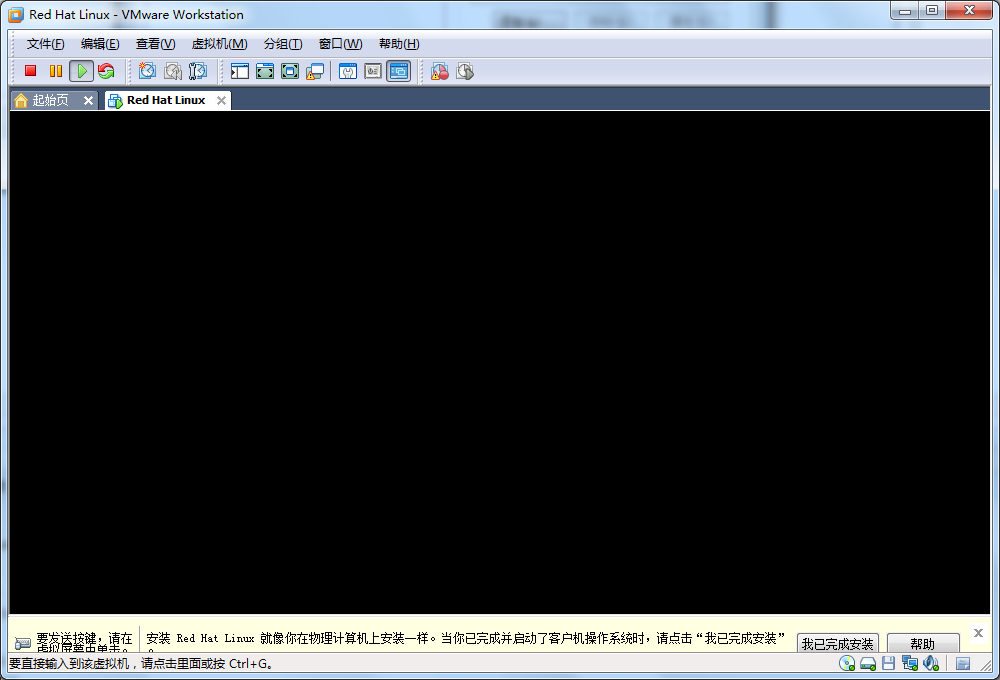
Task: Click the 我已完成安装 button
Action: 837,644
